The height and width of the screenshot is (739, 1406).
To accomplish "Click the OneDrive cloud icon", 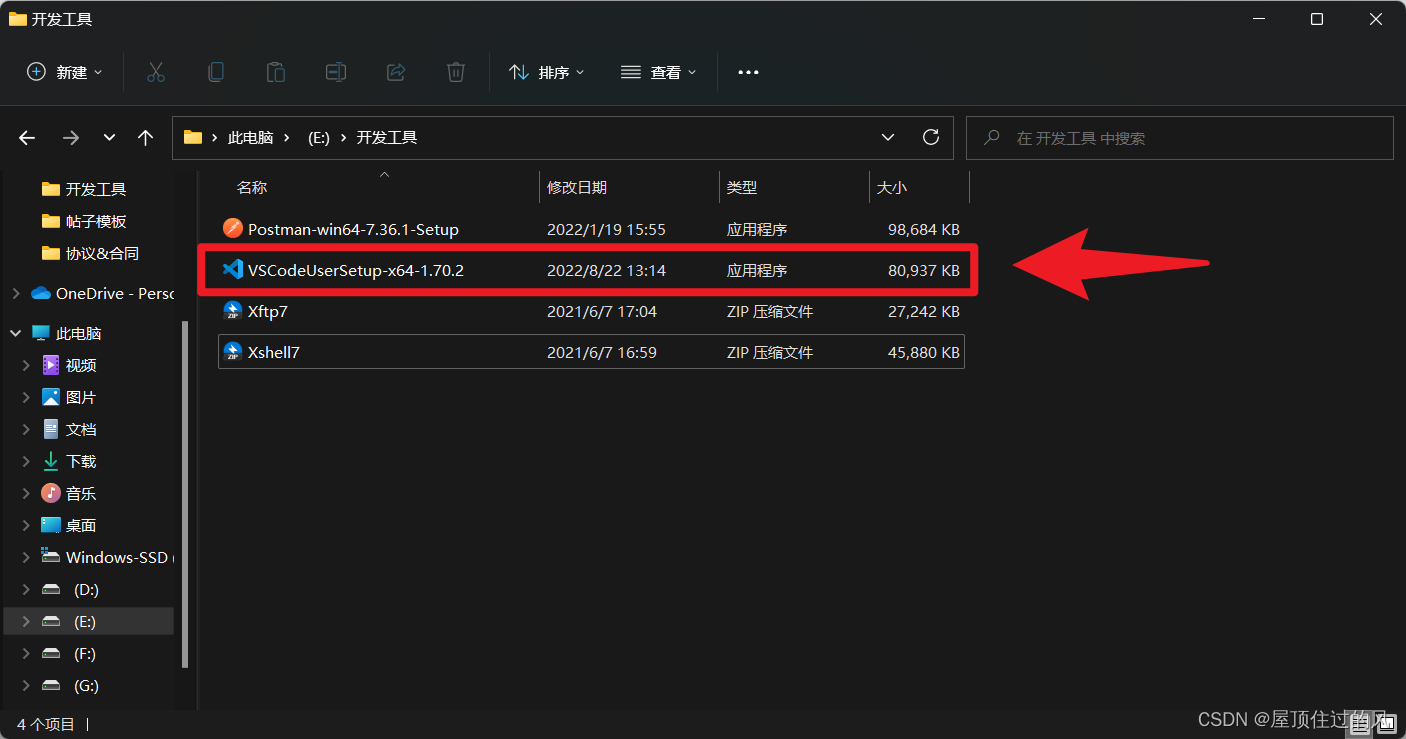I will tap(41, 293).
